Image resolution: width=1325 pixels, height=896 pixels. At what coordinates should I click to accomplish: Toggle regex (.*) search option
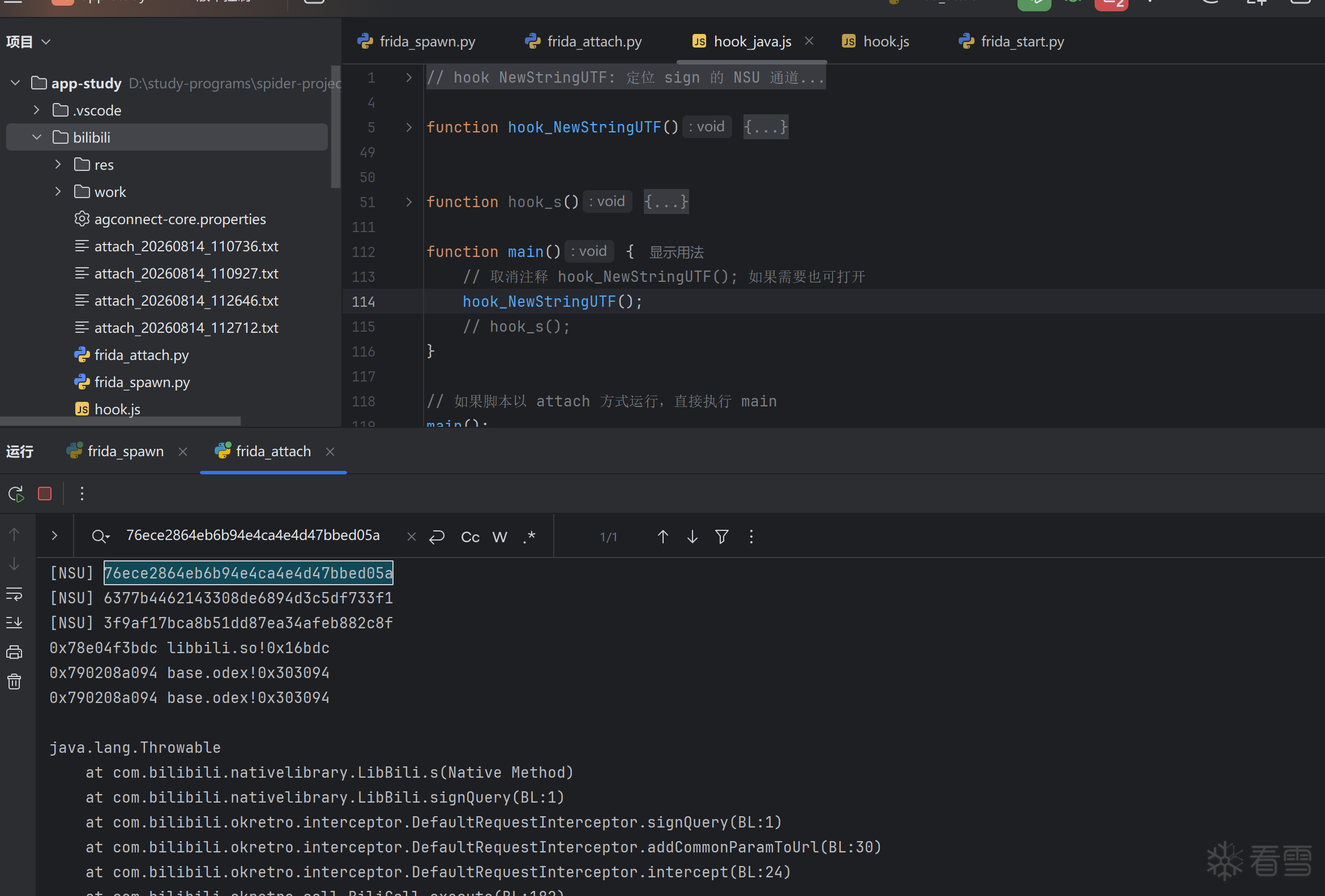tap(529, 537)
